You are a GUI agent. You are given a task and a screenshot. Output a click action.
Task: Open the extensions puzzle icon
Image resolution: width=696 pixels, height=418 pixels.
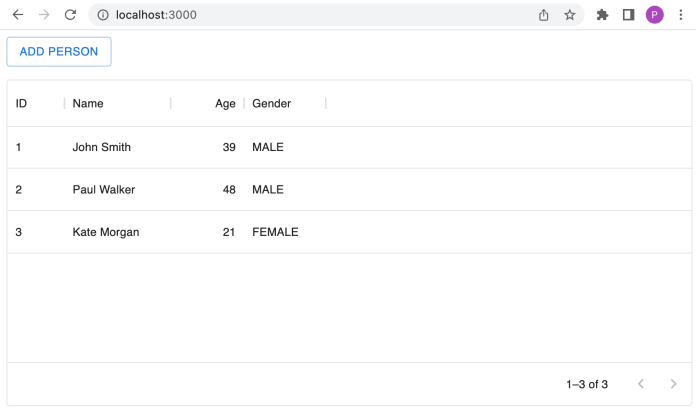602,15
